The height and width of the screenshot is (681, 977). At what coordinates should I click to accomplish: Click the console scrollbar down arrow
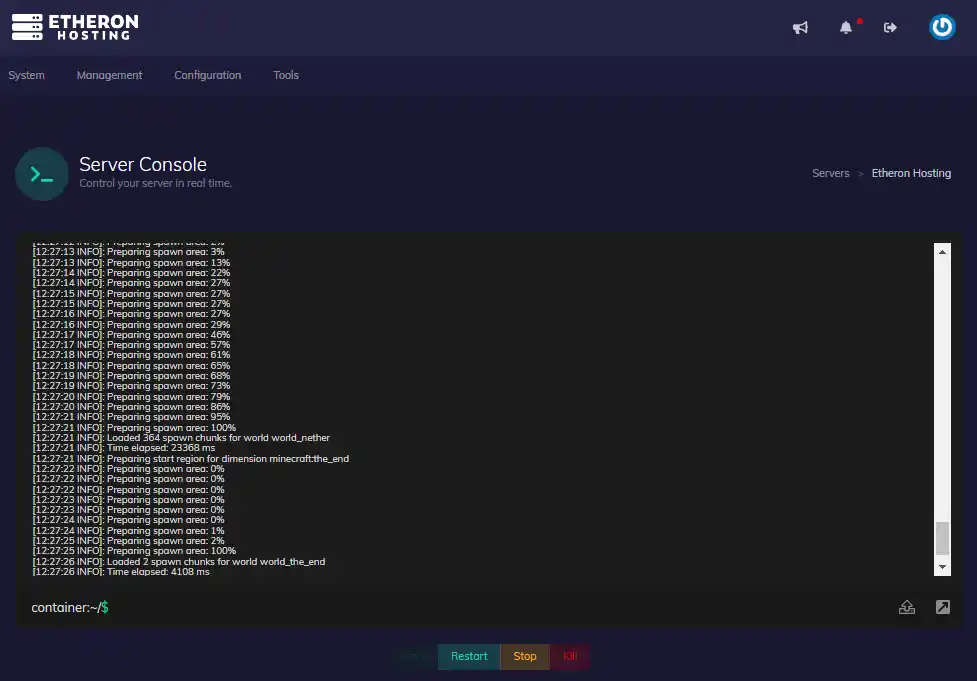(x=942, y=567)
